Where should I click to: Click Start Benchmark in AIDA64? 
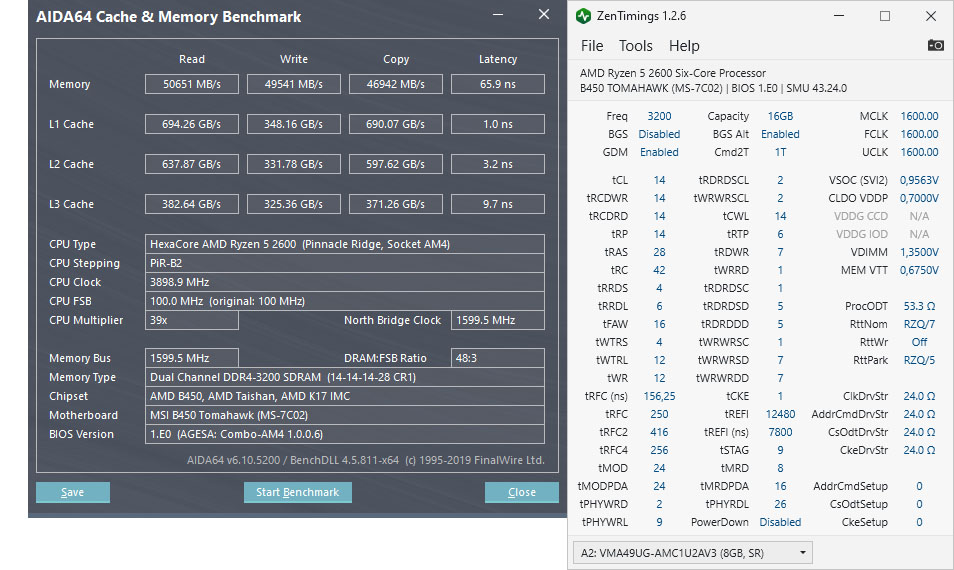298,492
